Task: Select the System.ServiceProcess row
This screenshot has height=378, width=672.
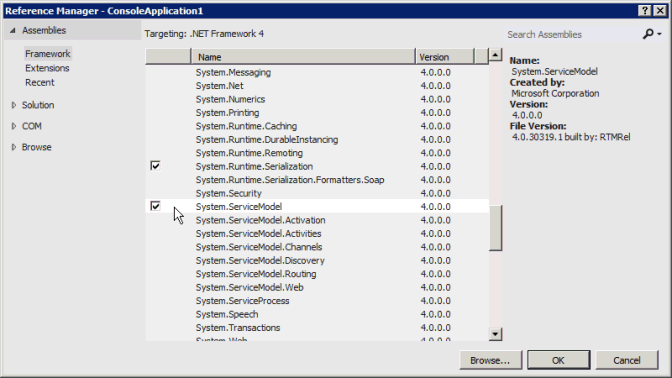Action: click(x=317, y=301)
